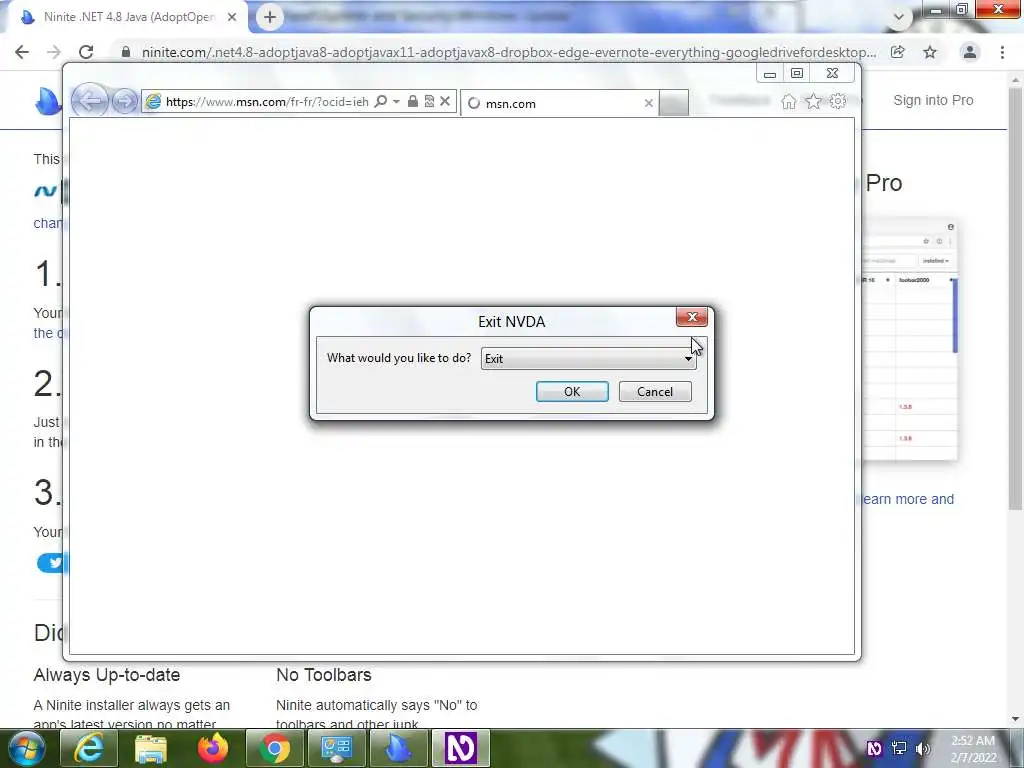1024x768 pixels.
Task: Click the Ninite Pro screenshot thumbnail
Action: [x=910, y=340]
